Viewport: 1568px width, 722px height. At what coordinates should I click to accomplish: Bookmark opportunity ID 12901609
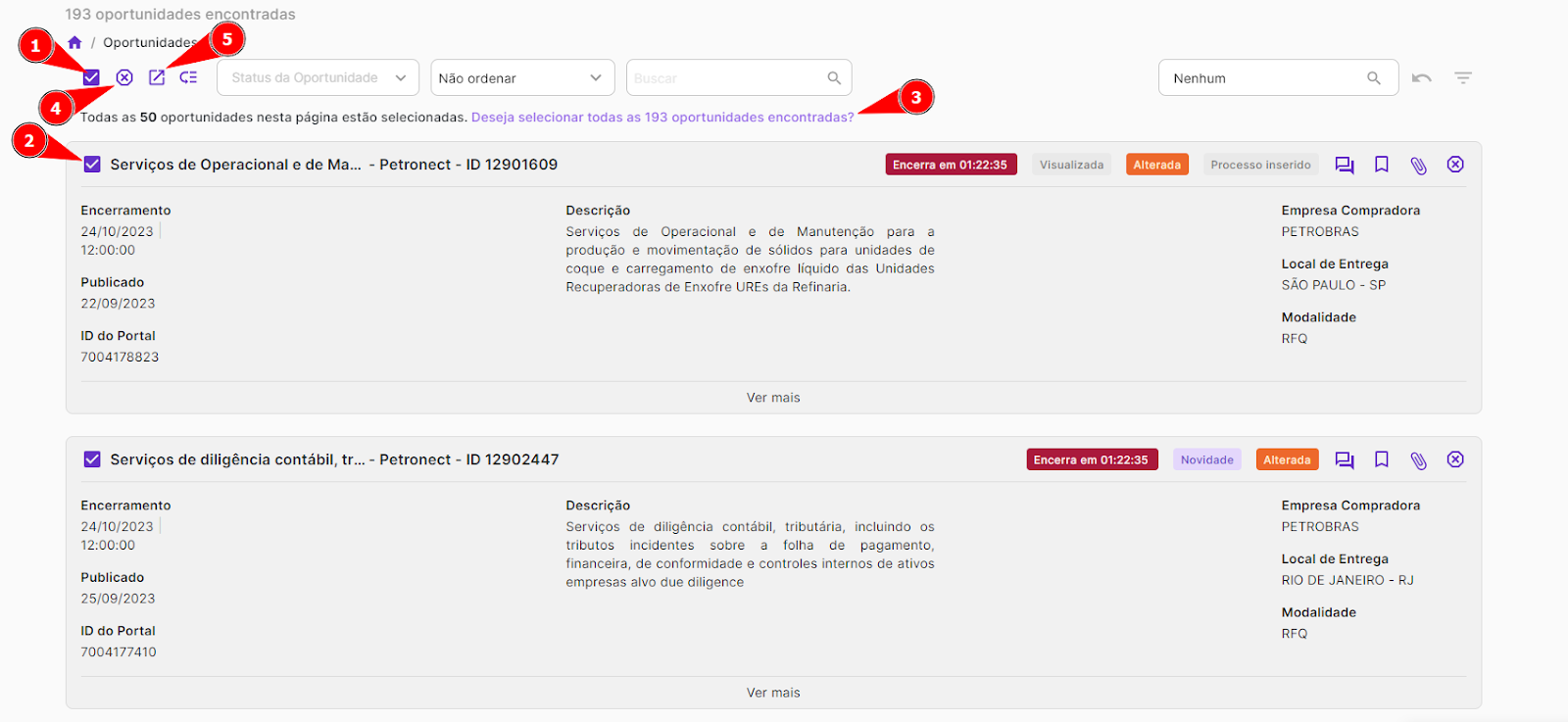point(1382,165)
